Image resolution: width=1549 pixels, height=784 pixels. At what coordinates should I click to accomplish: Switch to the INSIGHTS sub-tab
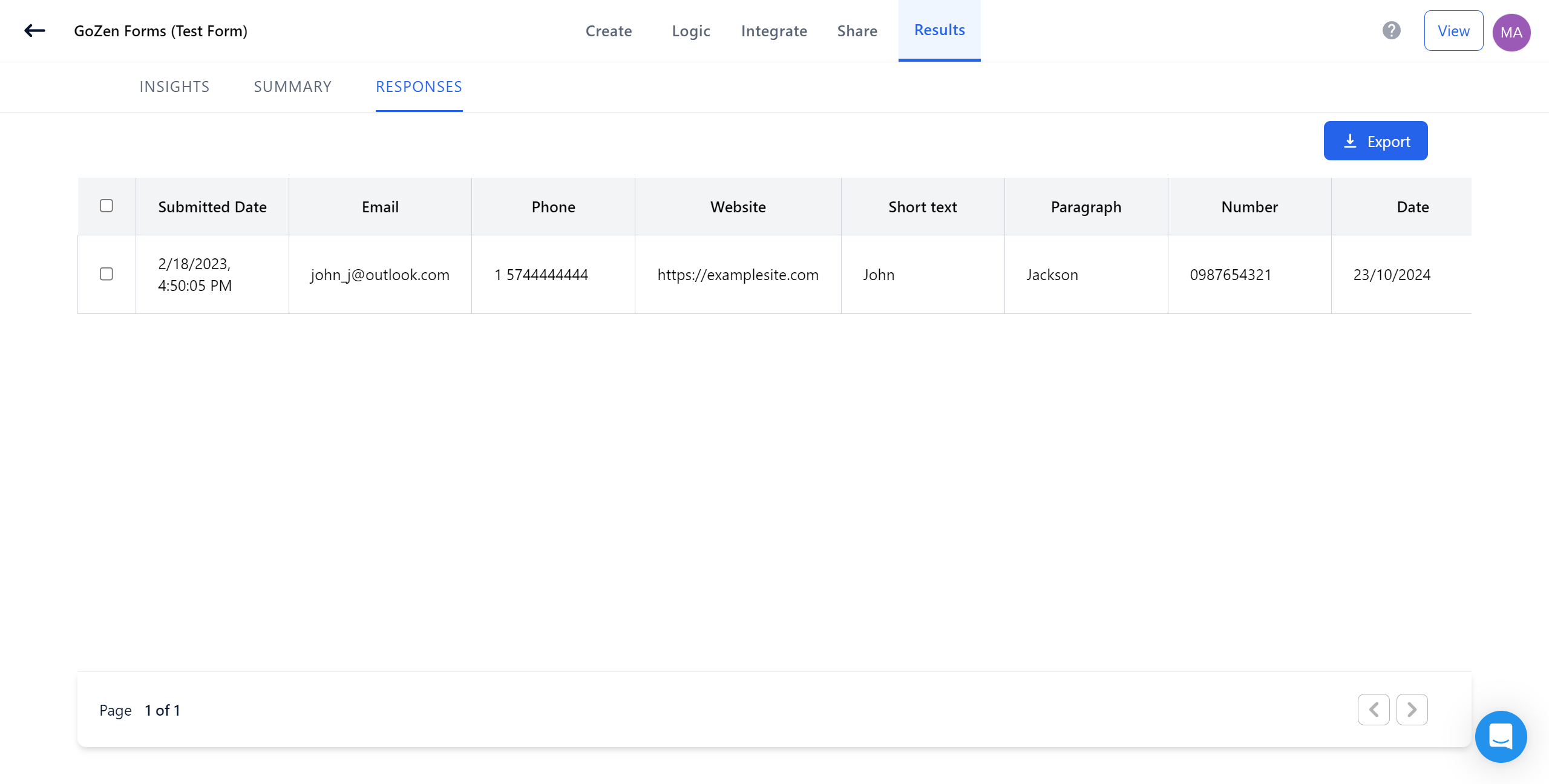point(174,87)
